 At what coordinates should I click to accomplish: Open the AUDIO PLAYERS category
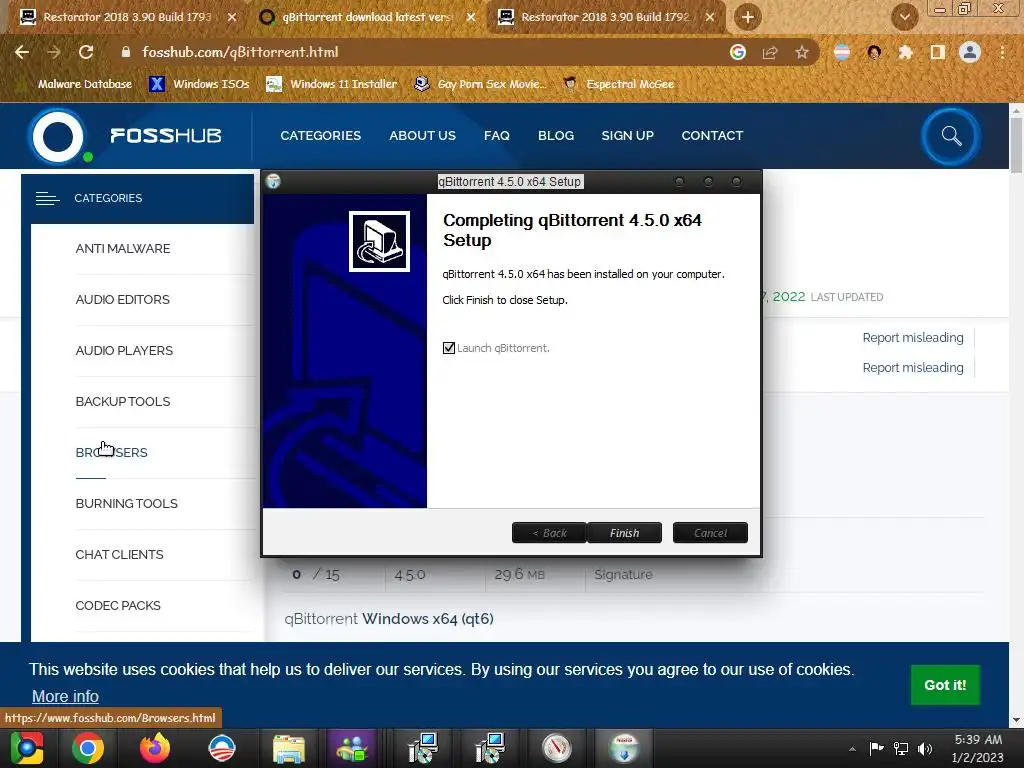[x=124, y=351]
